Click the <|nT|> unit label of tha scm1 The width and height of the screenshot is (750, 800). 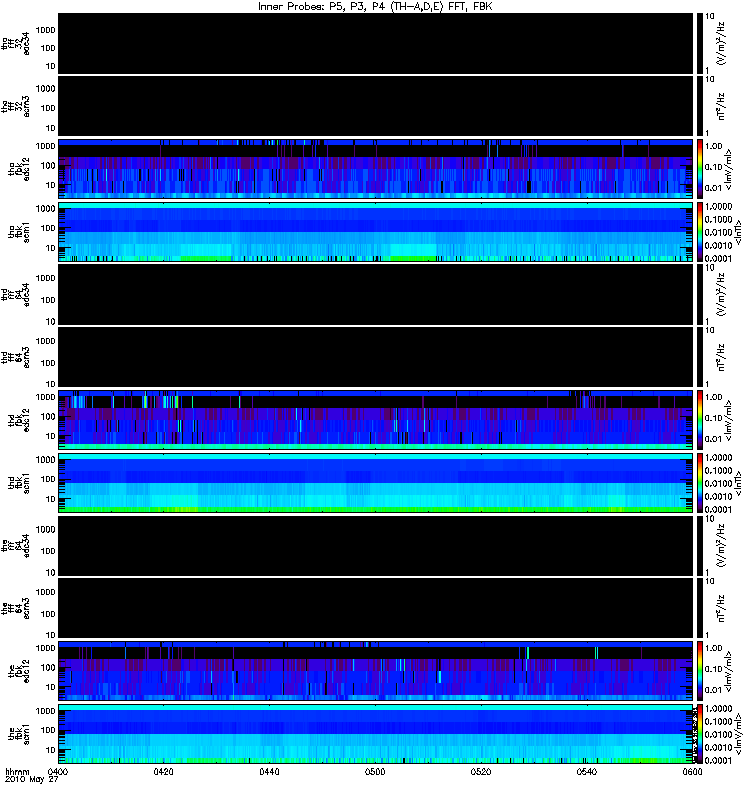tap(738, 232)
